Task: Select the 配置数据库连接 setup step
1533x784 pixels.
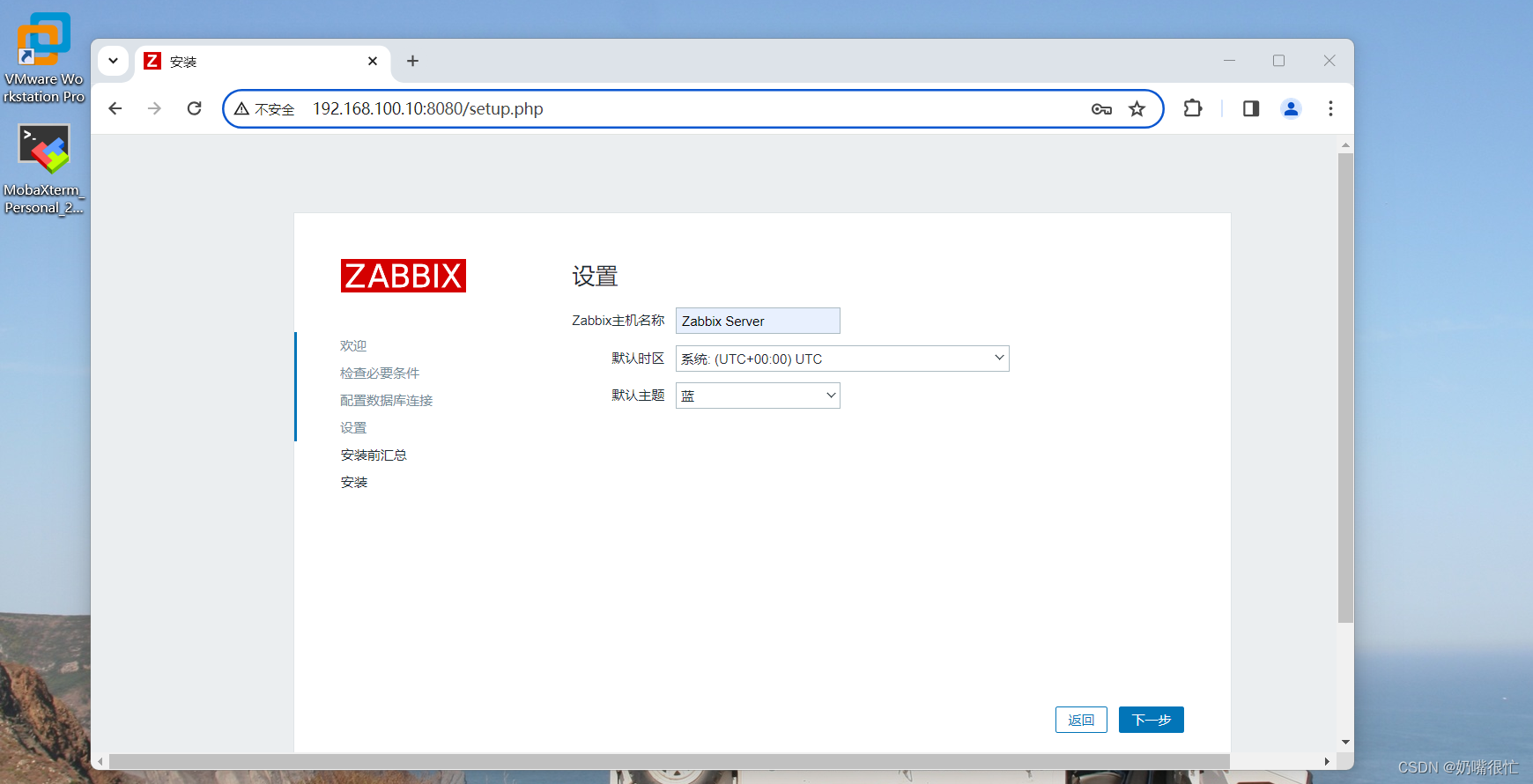Action: [x=387, y=401]
